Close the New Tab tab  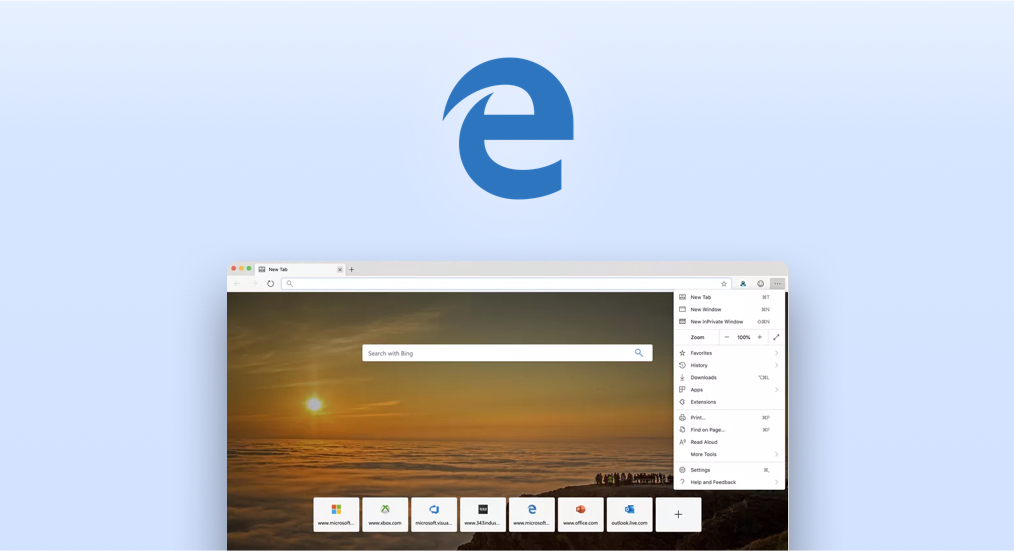339,269
